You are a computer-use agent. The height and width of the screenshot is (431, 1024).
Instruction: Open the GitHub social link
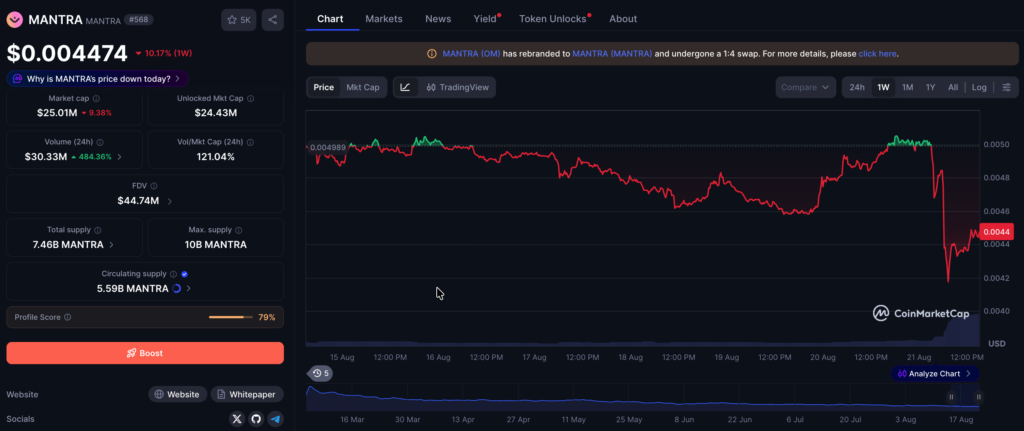[256, 419]
